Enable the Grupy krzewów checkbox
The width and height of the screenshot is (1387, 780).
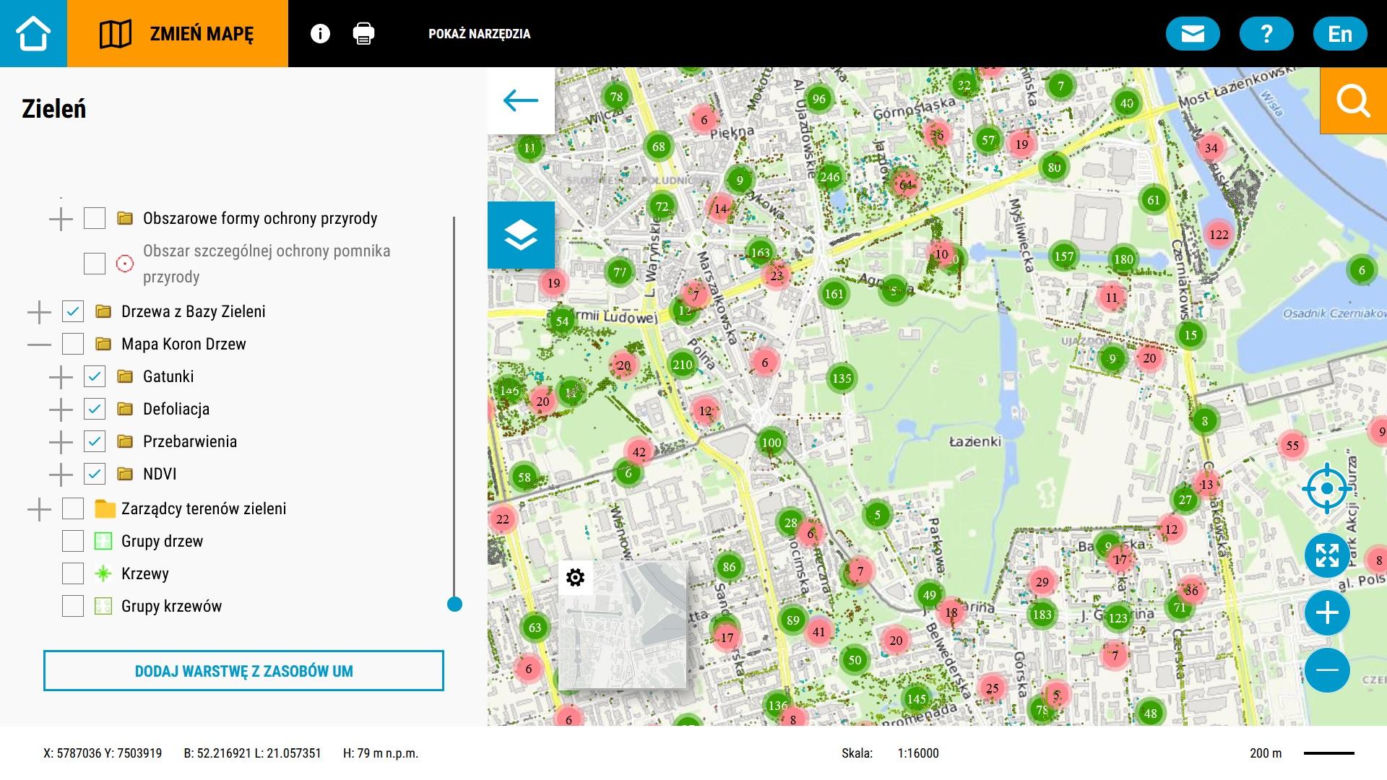pyautogui.click(x=73, y=606)
